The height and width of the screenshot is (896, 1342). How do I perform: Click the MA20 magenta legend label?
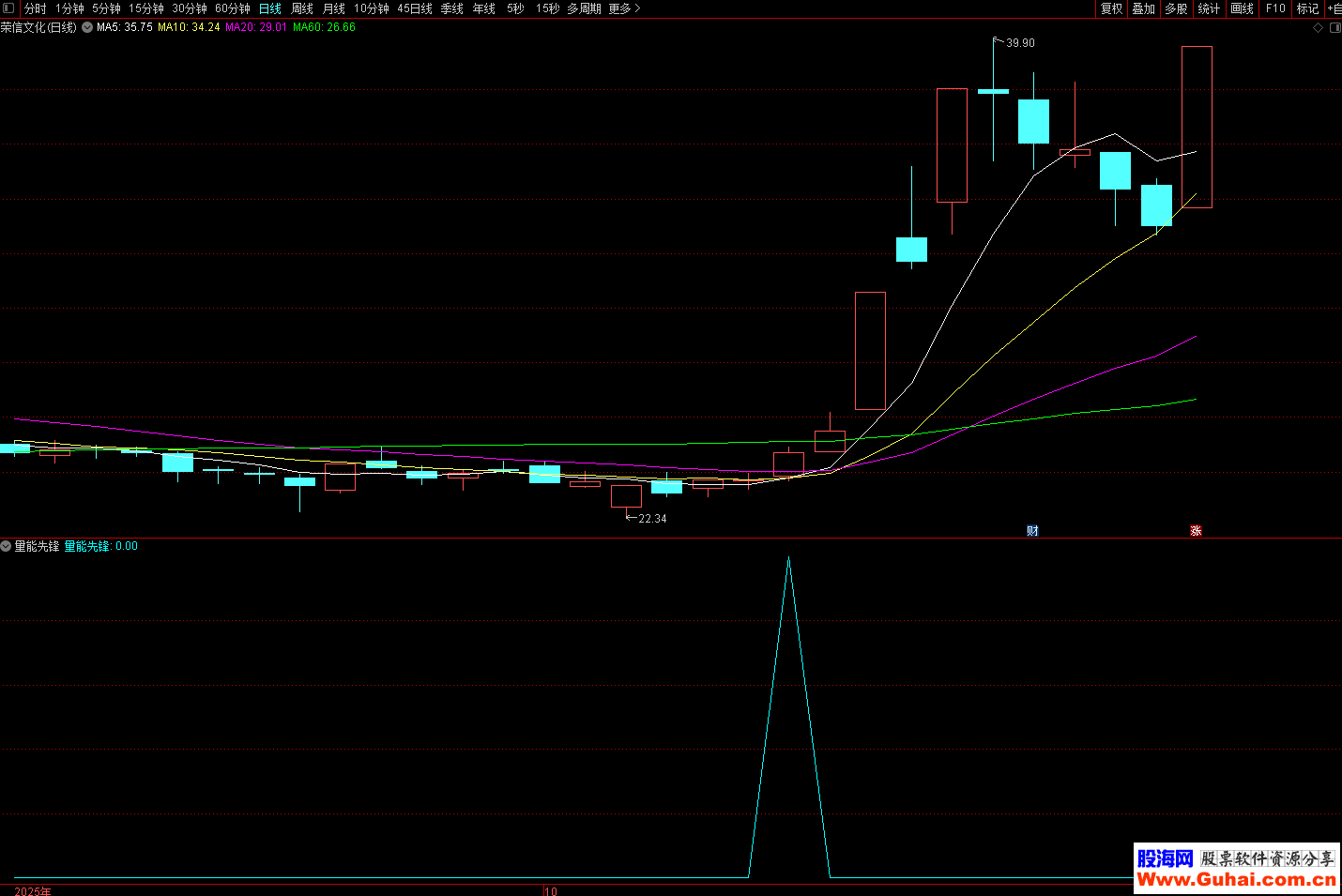click(x=256, y=28)
